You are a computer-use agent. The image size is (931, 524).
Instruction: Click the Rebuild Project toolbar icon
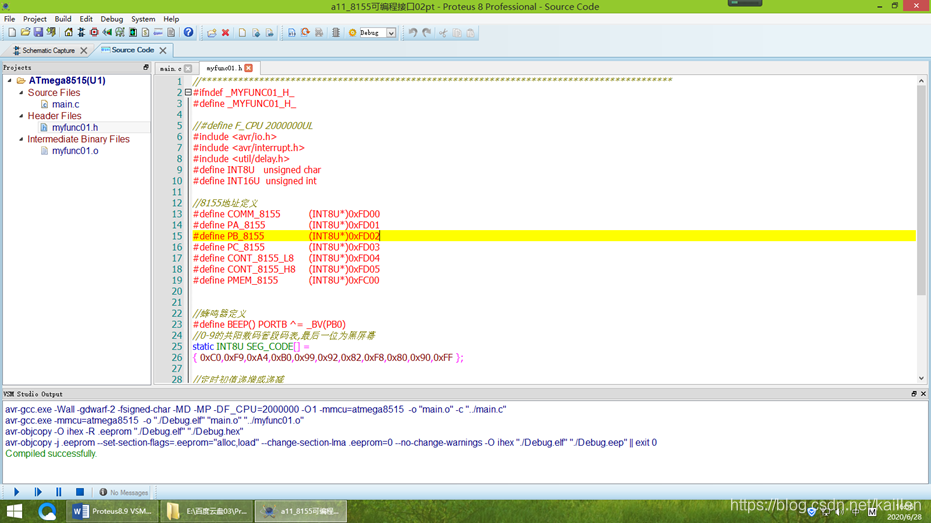click(x=305, y=33)
